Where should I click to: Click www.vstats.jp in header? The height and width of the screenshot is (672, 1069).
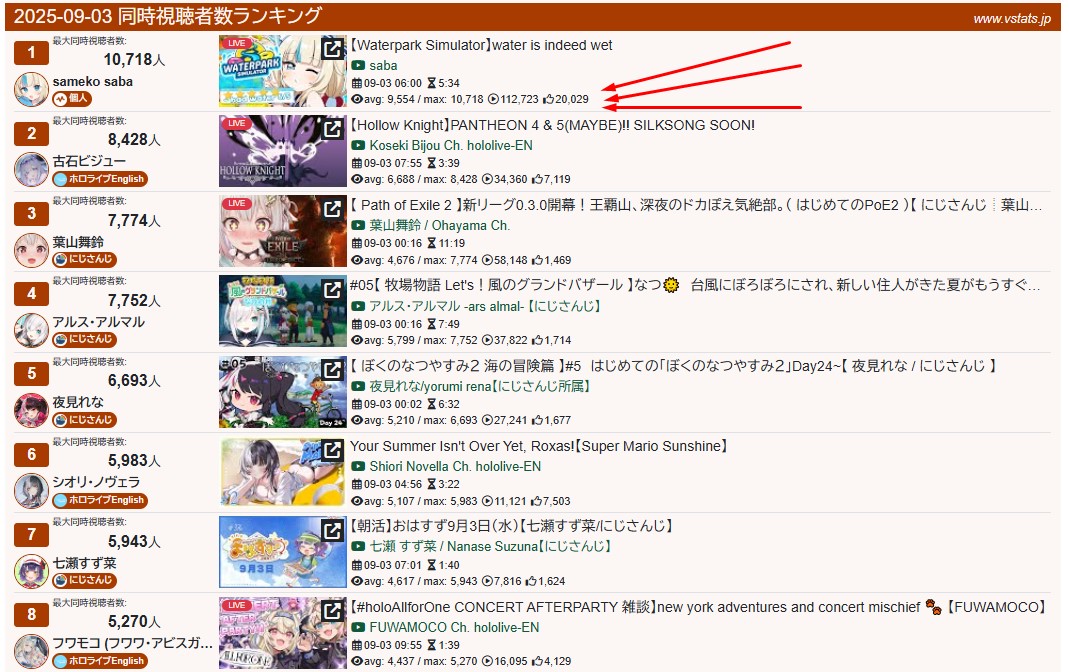1012,19
